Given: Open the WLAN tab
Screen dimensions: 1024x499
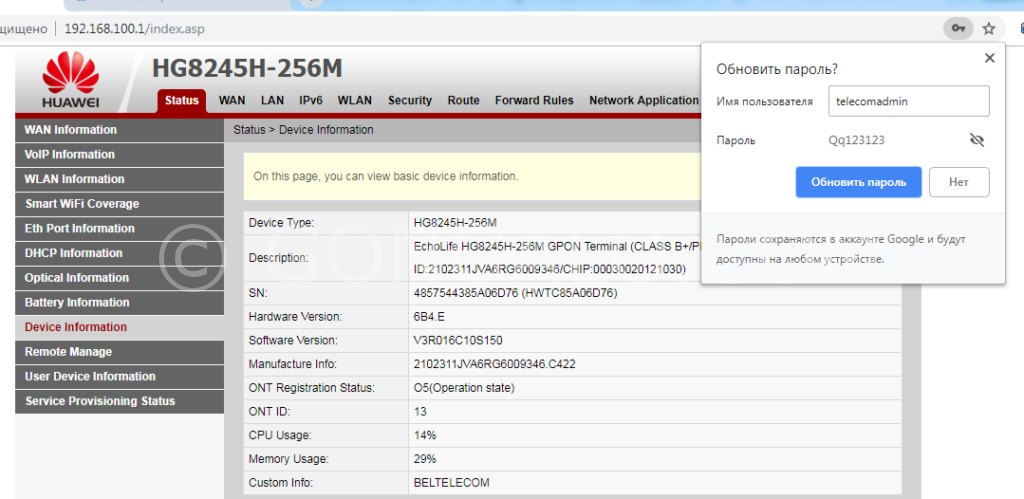Looking at the screenshot, I should tap(355, 101).
